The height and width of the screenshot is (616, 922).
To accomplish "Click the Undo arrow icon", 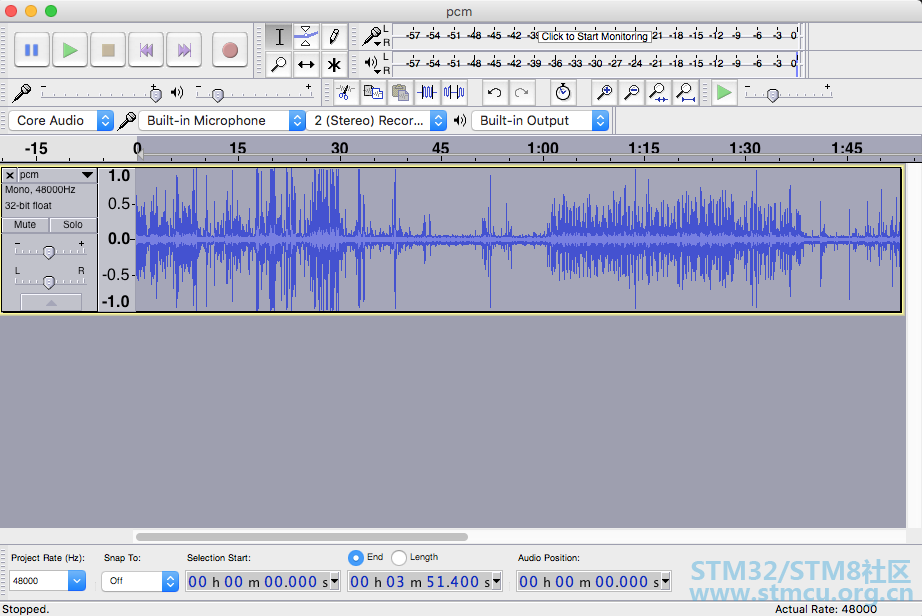I will click(x=494, y=93).
